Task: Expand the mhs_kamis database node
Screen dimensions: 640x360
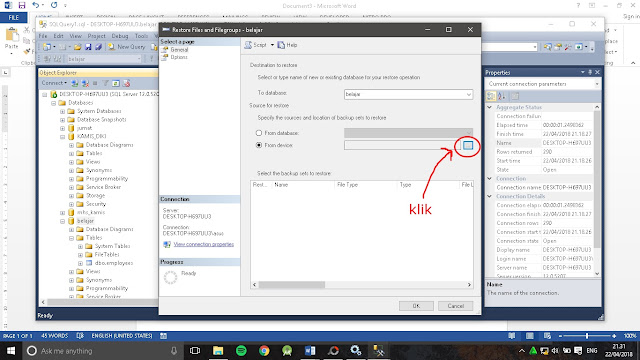Action: (x=62, y=213)
